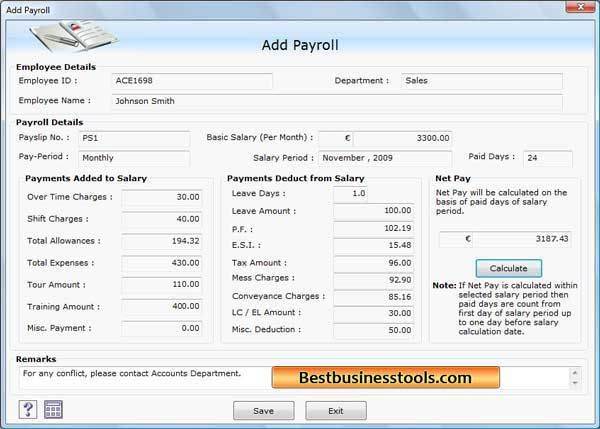Save the payroll record
This screenshot has width=600, height=429.
pyautogui.click(x=264, y=411)
